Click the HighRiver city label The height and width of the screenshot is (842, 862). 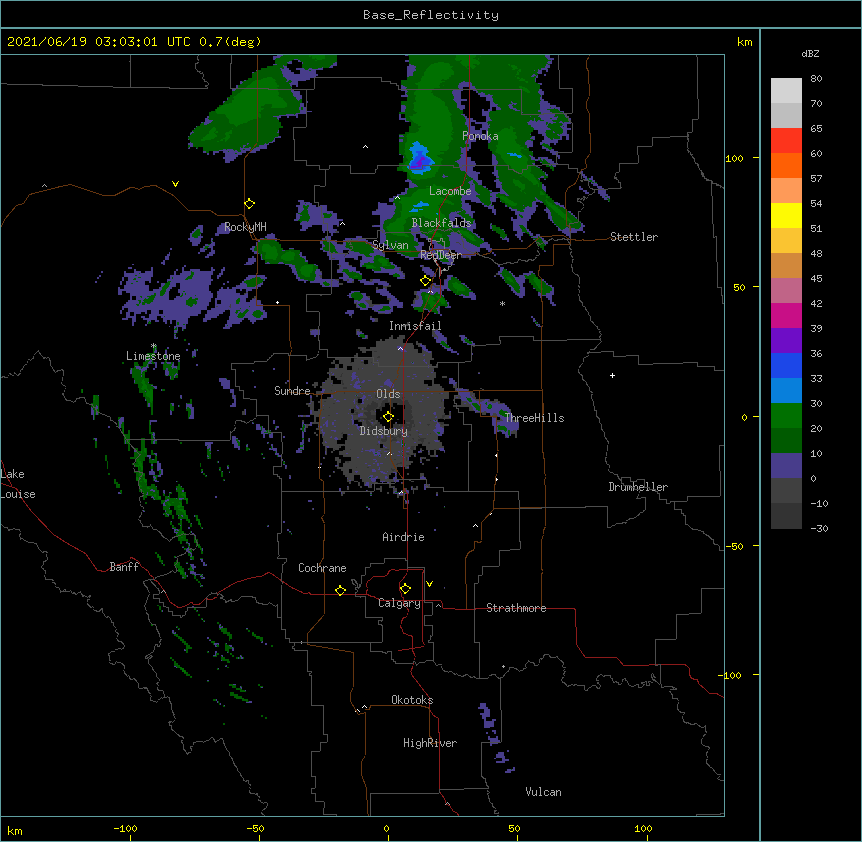[430, 743]
